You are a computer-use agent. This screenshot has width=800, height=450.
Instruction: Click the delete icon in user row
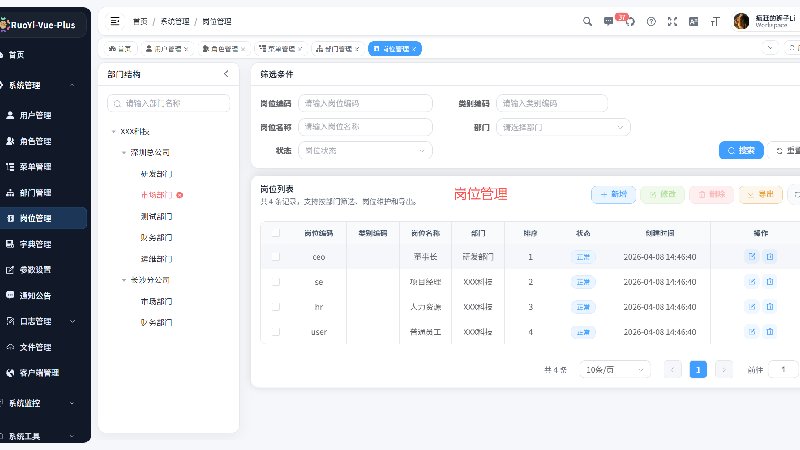click(x=769, y=332)
